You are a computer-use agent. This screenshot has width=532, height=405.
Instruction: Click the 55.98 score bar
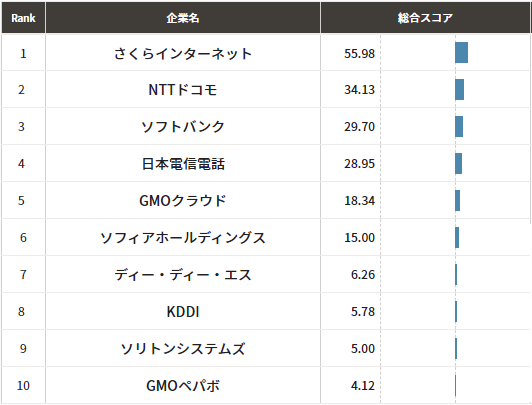click(461, 53)
